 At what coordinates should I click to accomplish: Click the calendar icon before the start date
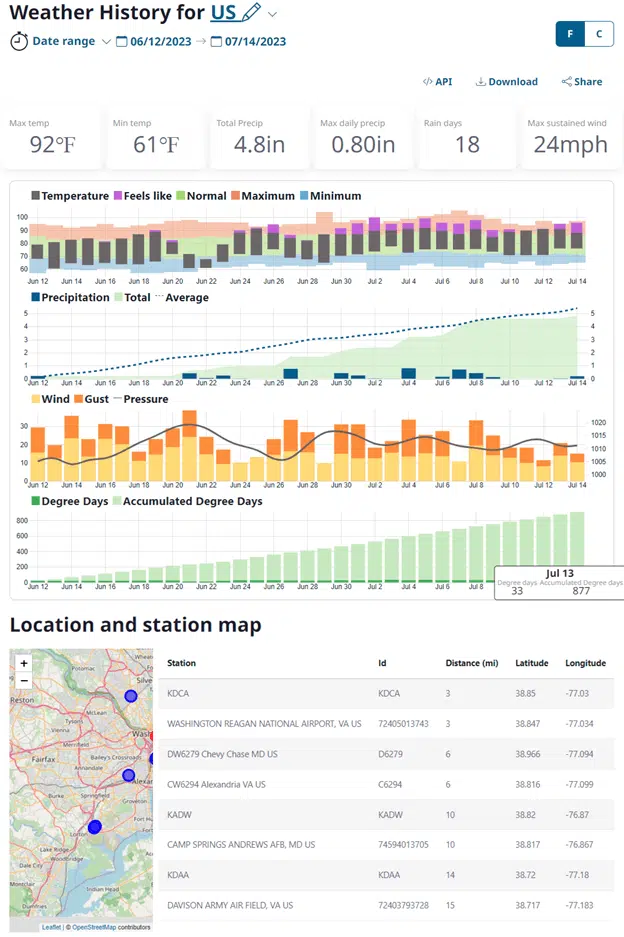122,42
